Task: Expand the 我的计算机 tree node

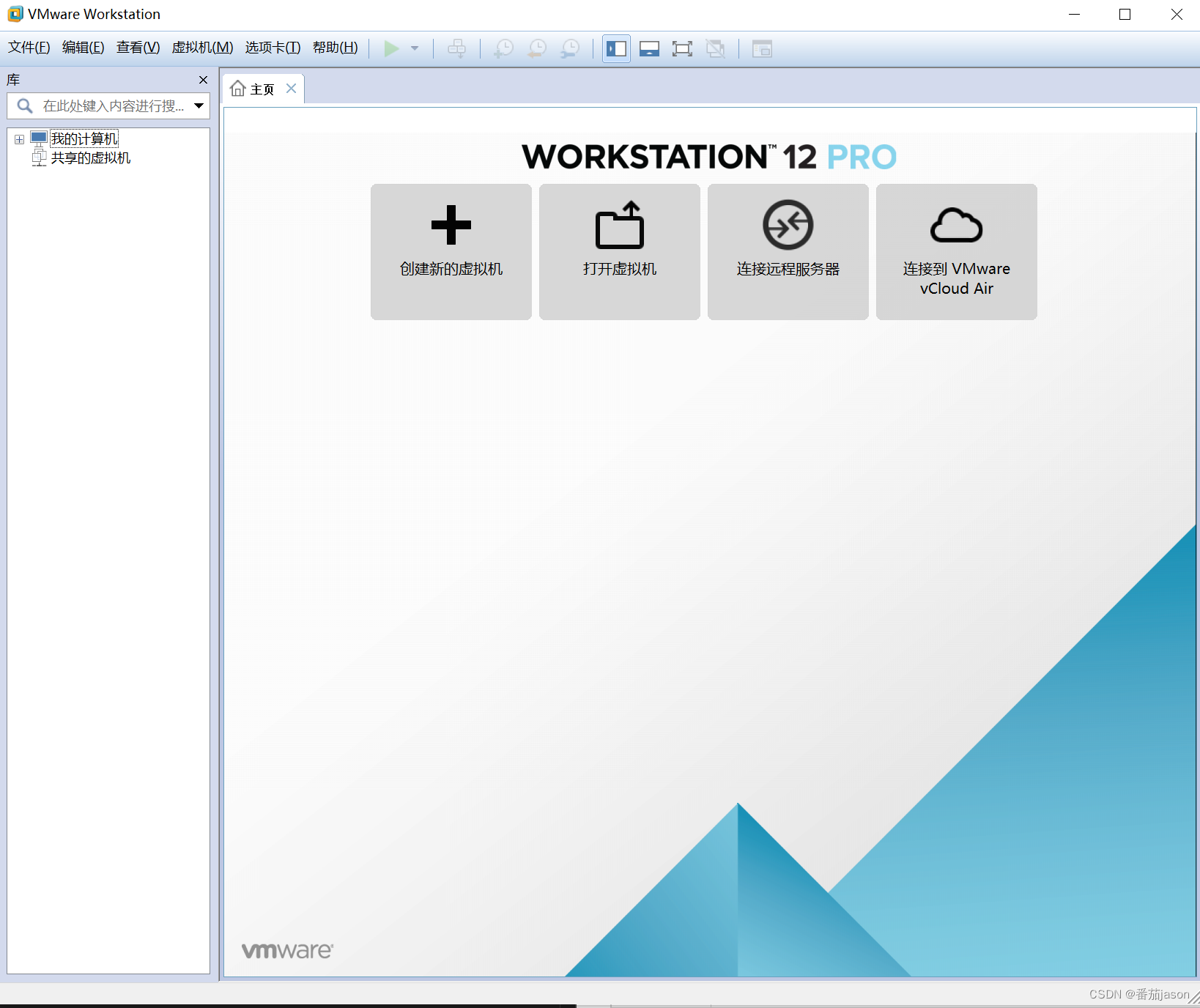Action: [20, 139]
